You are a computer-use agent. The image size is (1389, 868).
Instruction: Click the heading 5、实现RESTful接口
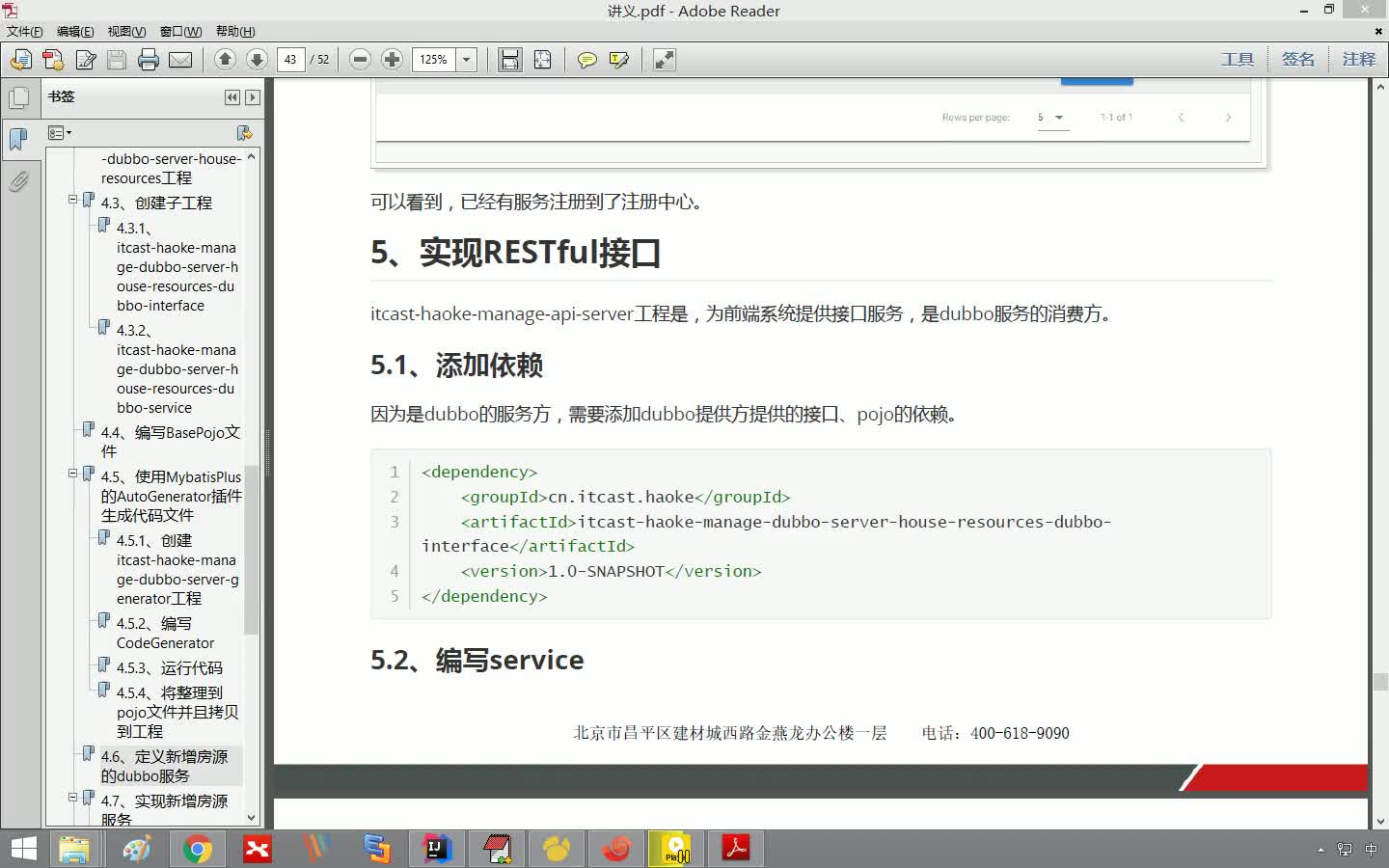516,253
